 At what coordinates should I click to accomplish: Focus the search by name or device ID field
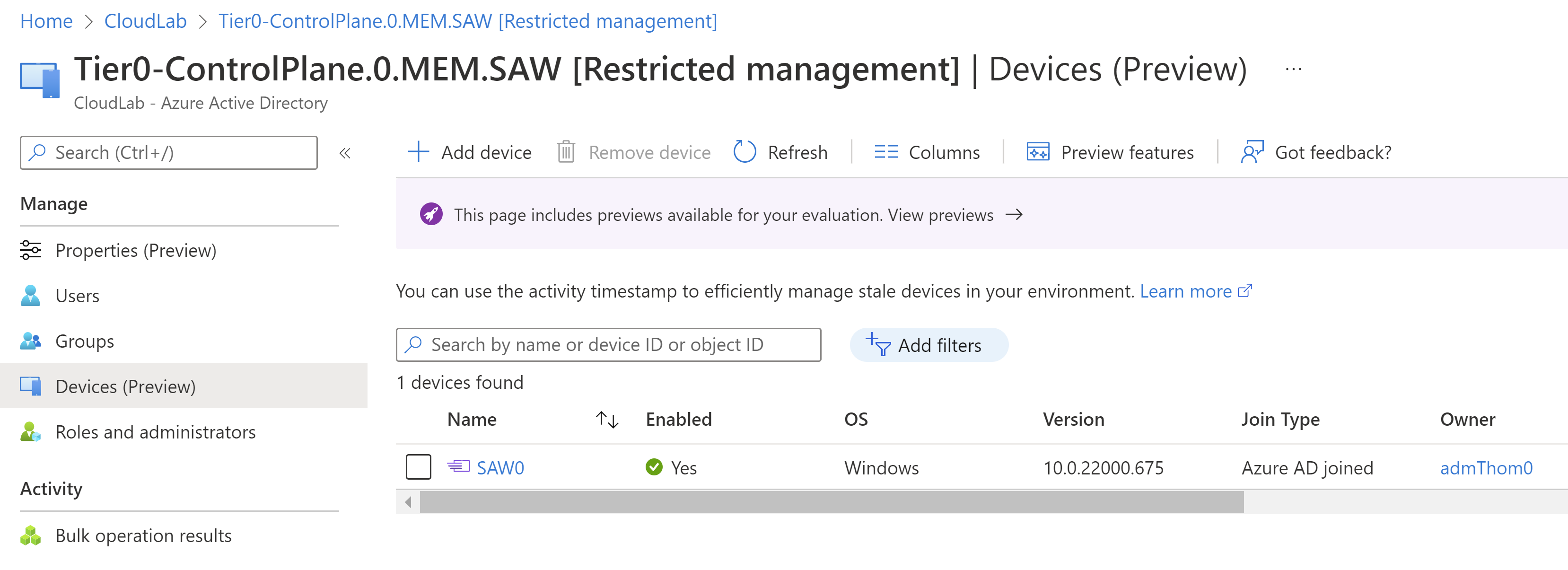[x=608, y=345]
